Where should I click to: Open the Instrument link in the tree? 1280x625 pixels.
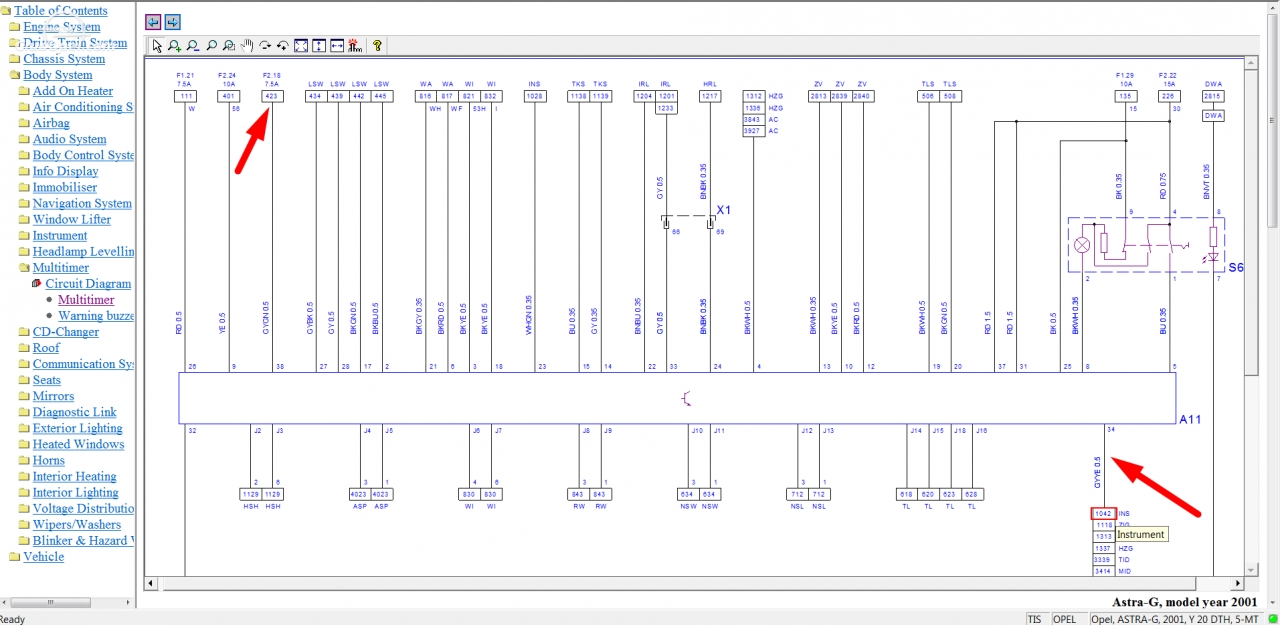click(60, 235)
